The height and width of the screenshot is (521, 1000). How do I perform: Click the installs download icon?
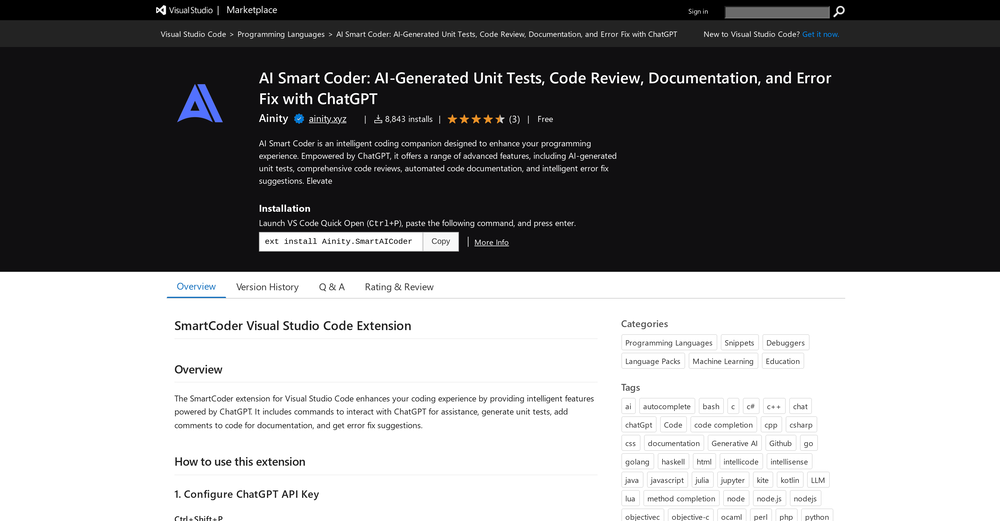click(378, 119)
